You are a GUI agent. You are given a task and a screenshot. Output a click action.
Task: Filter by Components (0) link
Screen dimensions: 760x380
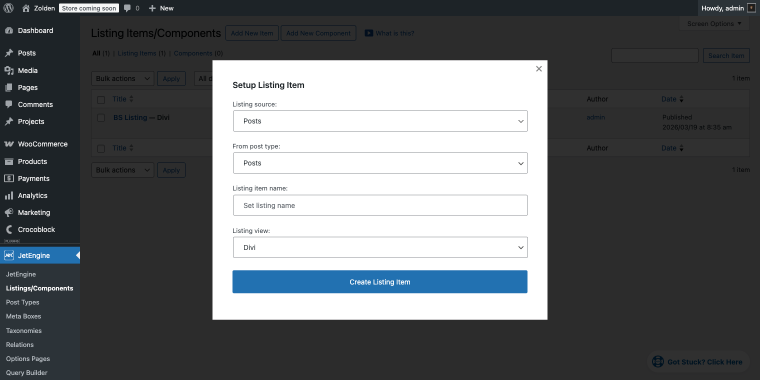point(198,53)
